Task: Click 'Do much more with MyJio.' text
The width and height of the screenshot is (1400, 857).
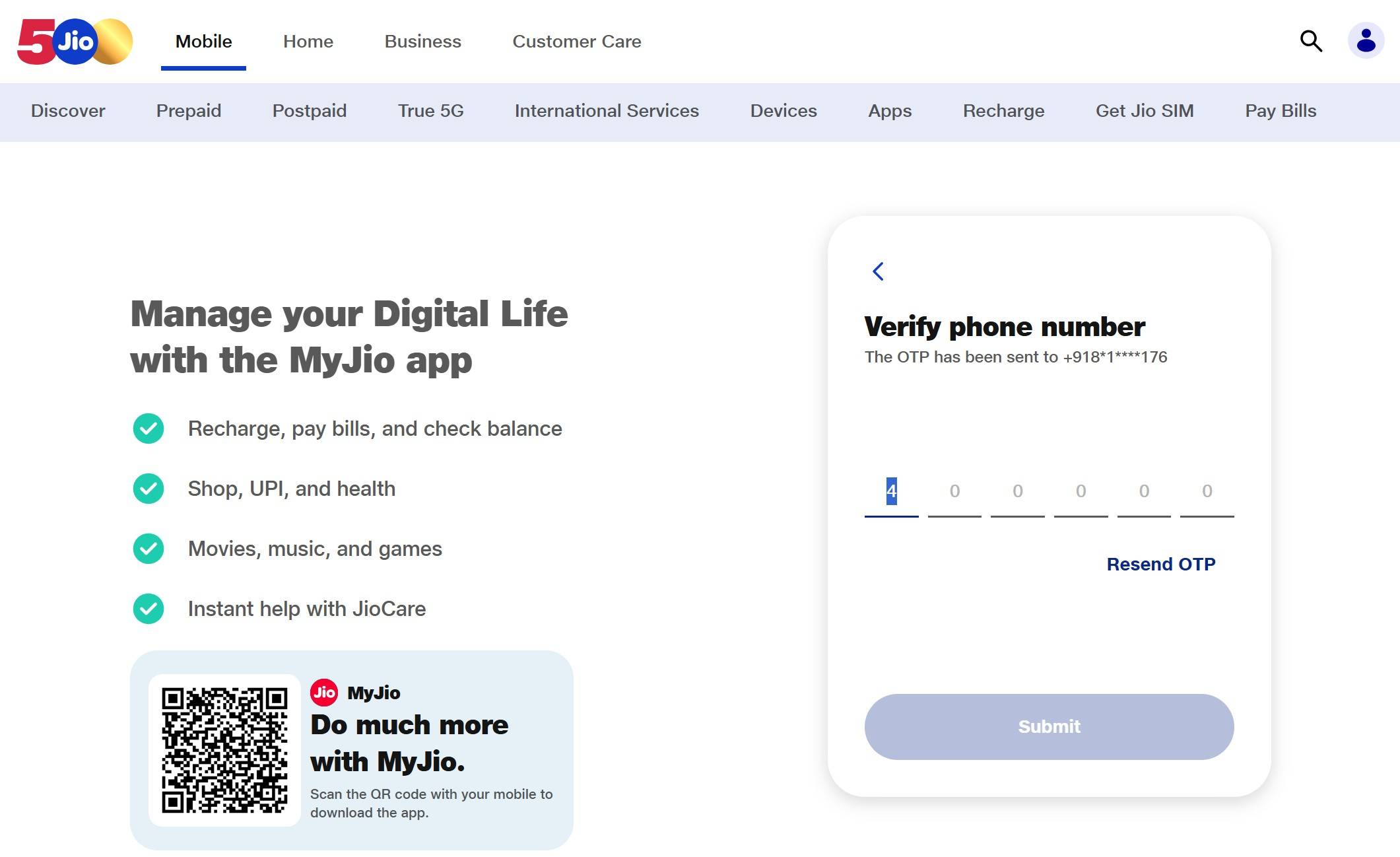Action: (409, 743)
